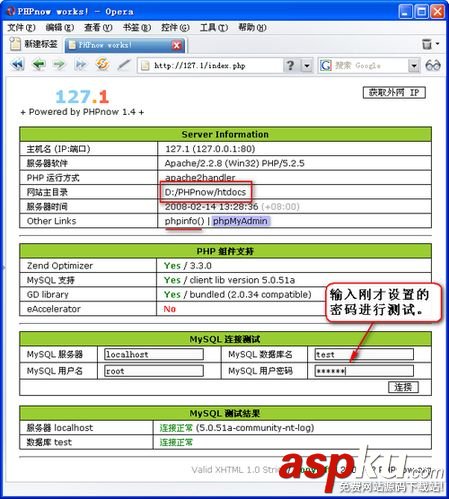Go back with the green back arrow
The image size is (449, 499).
point(39,64)
